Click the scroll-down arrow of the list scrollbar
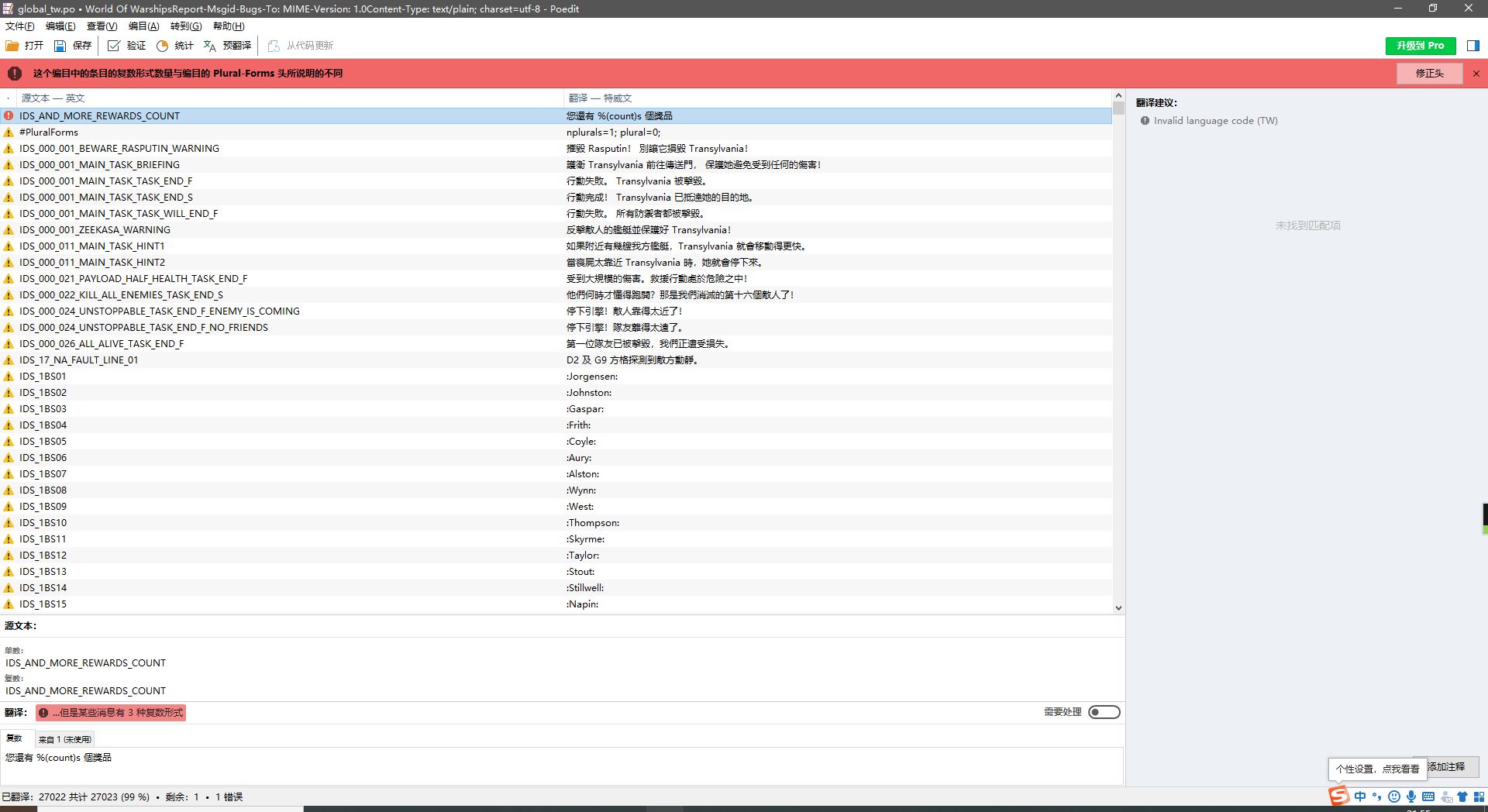Viewport: 1488px width, 812px height. 1118,608
